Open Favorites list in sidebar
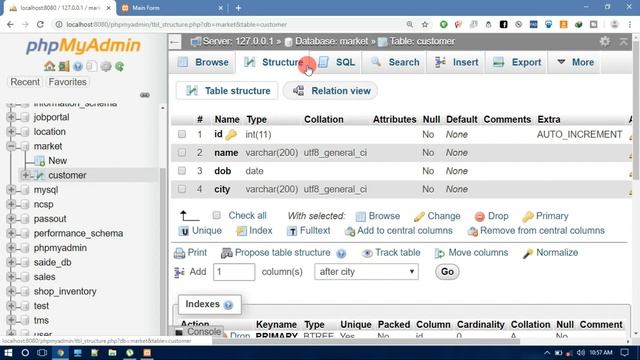The image size is (640, 360). 67,82
